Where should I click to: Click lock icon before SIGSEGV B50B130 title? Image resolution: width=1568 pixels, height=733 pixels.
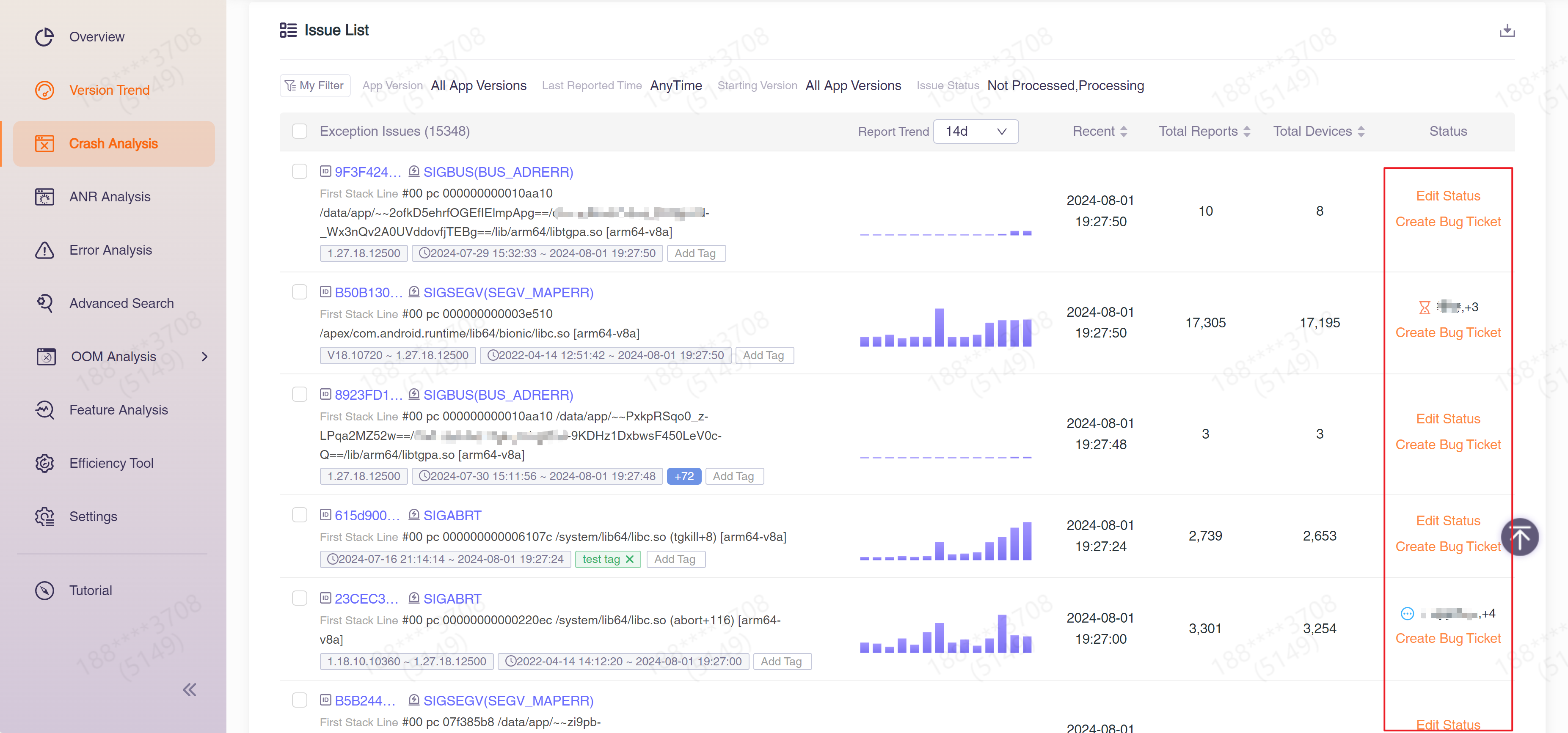click(x=414, y=292)
